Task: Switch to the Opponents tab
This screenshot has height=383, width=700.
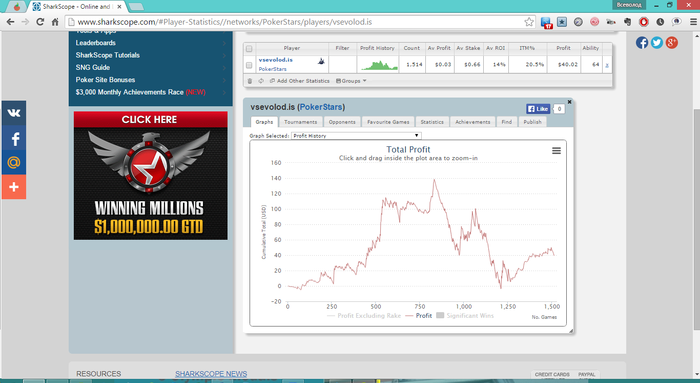Action: coord(342,122)
